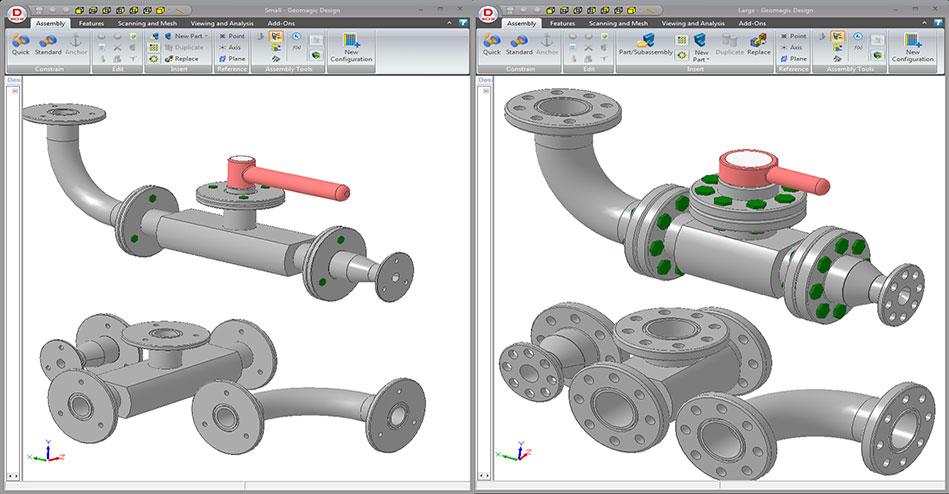949x494 pixels.
Task: Click New Configuration in Large window
Action: (912, 48)
